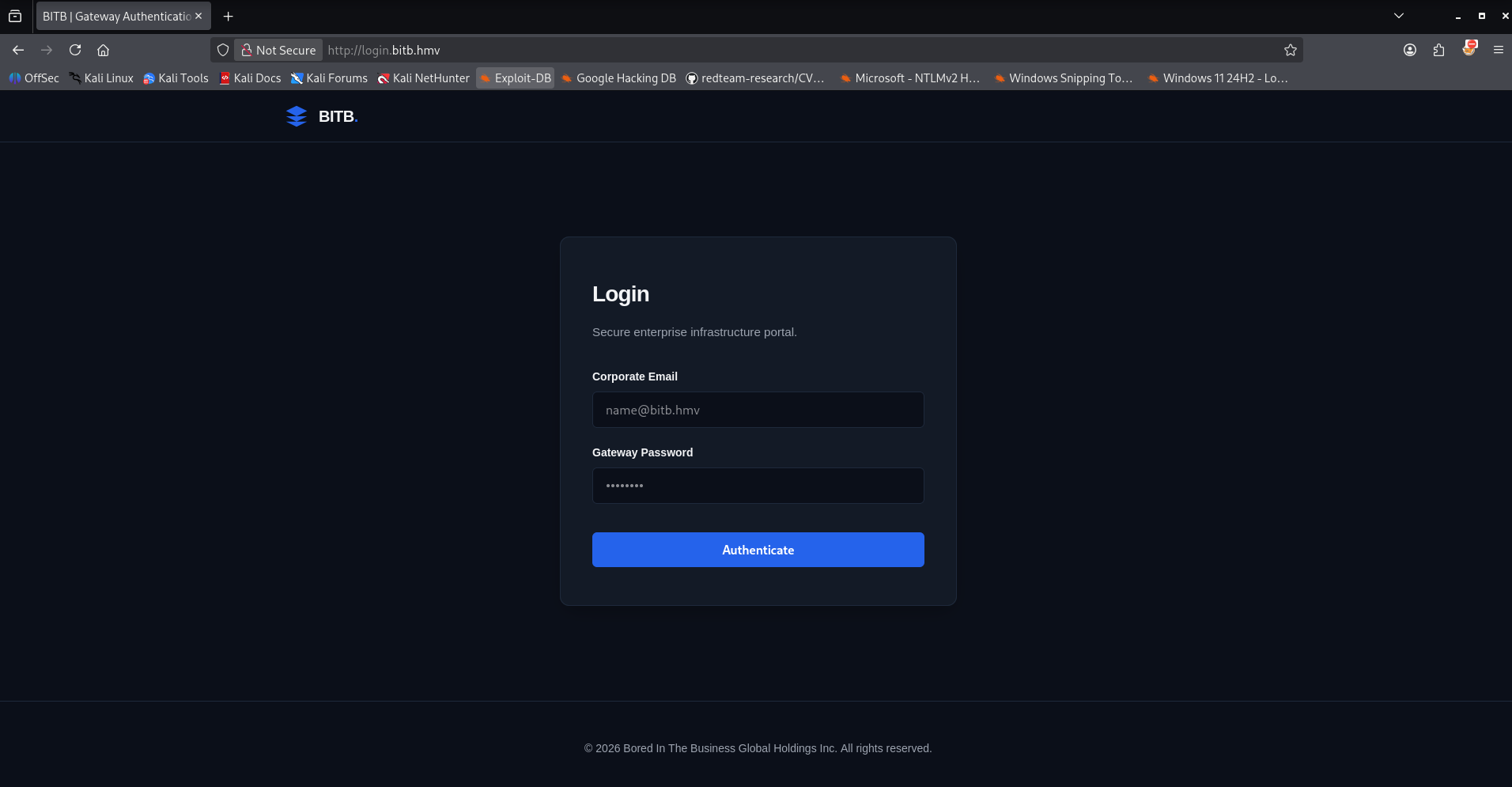Click the Authenticate button

coord(758,550)
